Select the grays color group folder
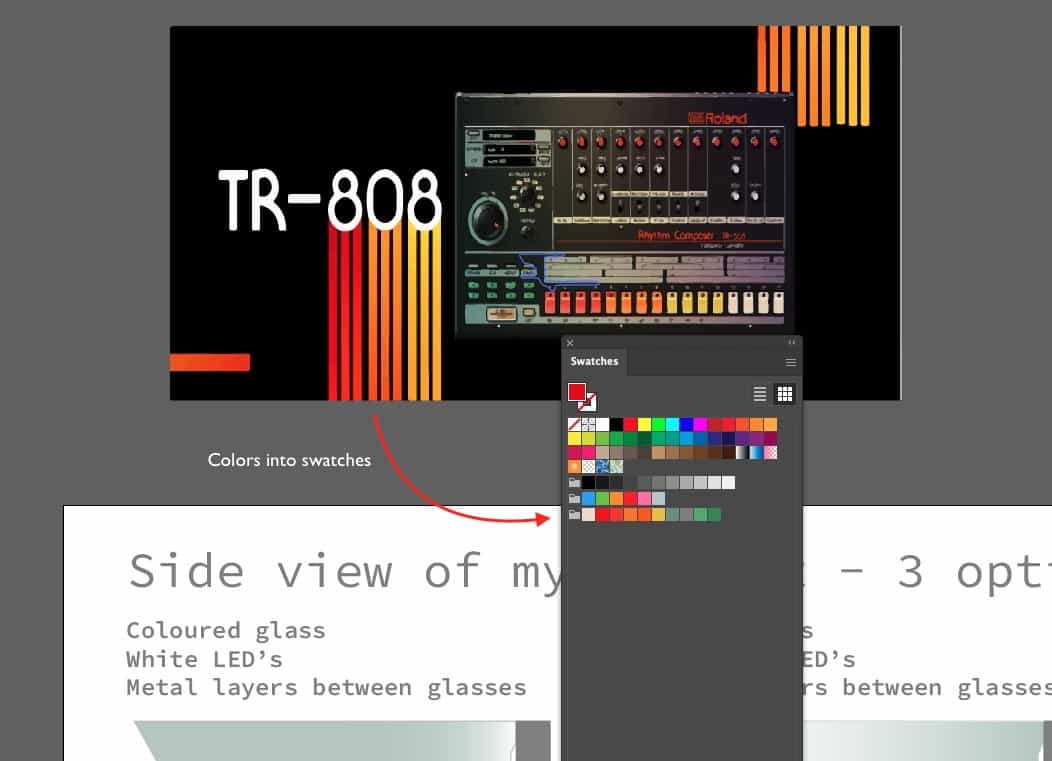 point(574,483)
